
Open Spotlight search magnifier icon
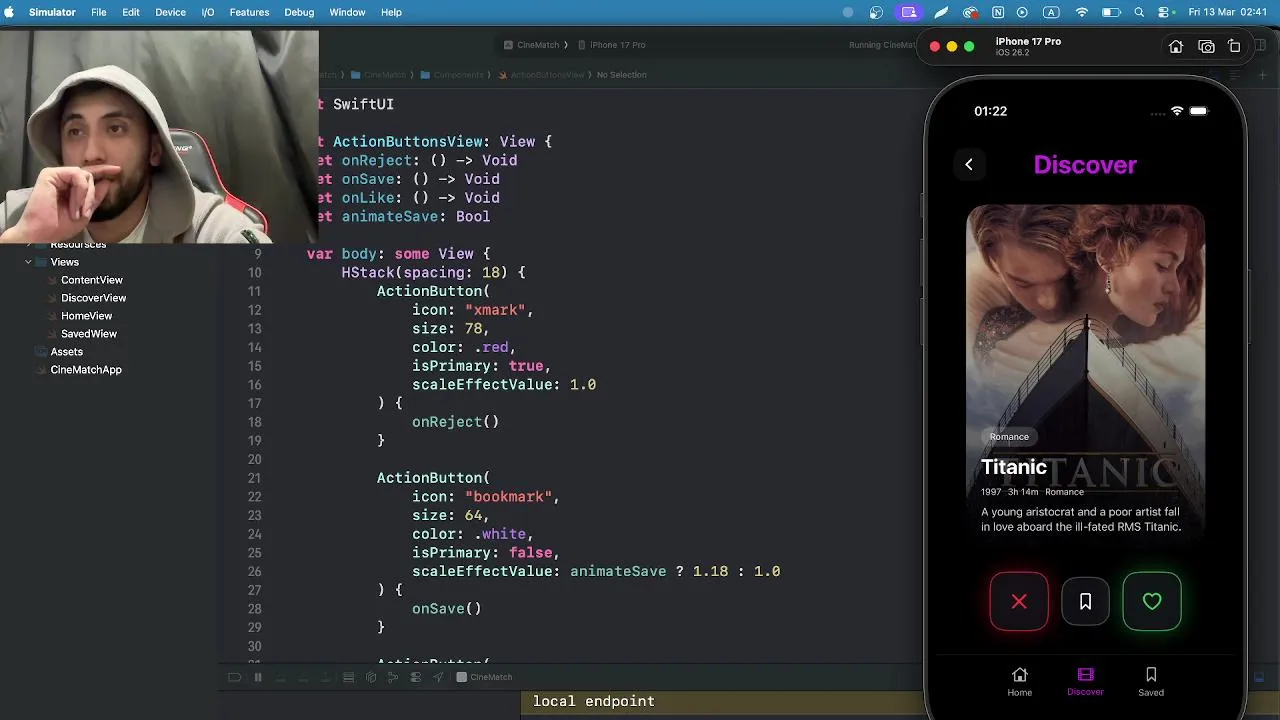[x=1139, y=12]
